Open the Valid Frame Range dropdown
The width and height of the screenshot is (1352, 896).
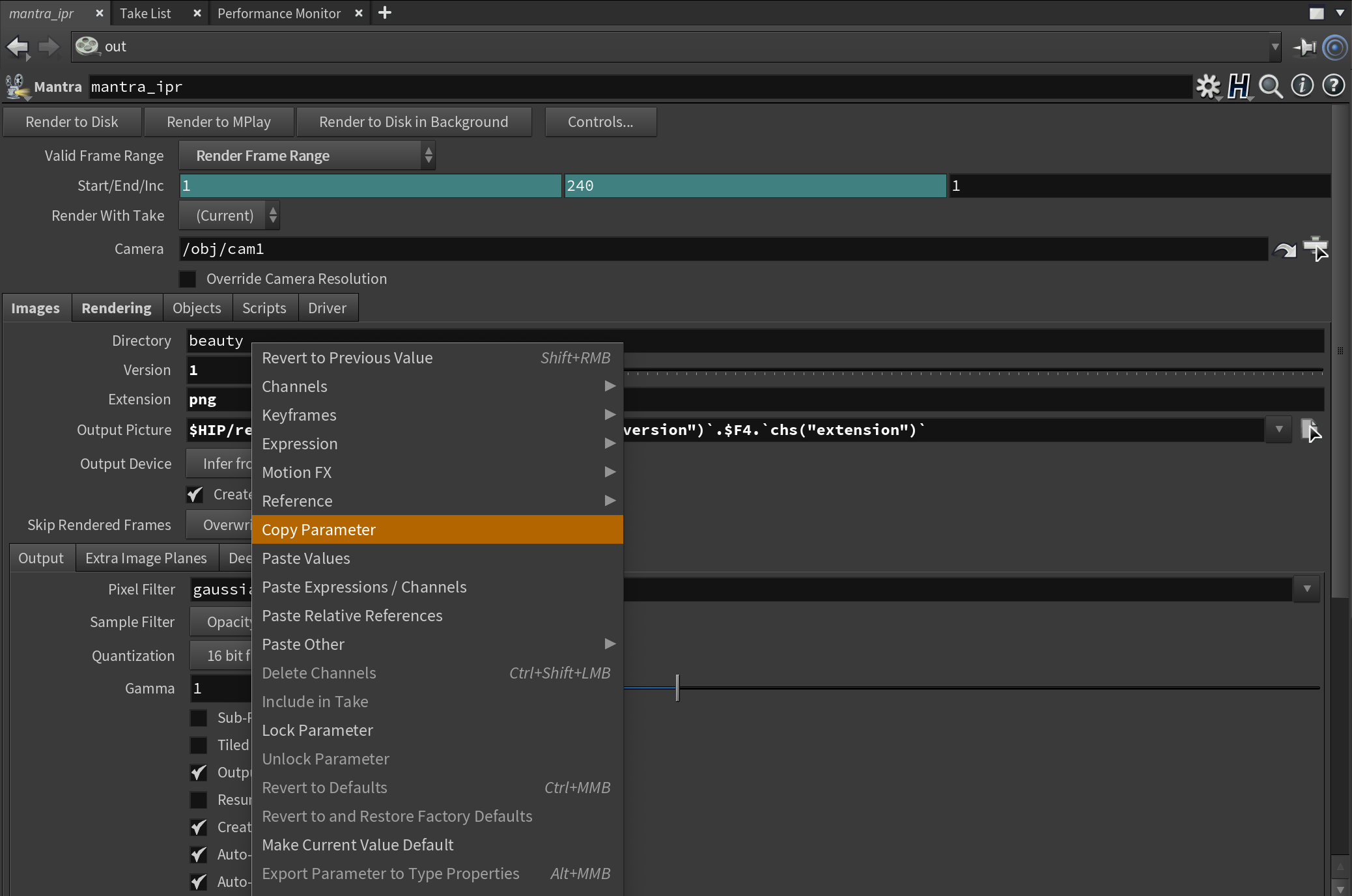[x=307, y=156]
